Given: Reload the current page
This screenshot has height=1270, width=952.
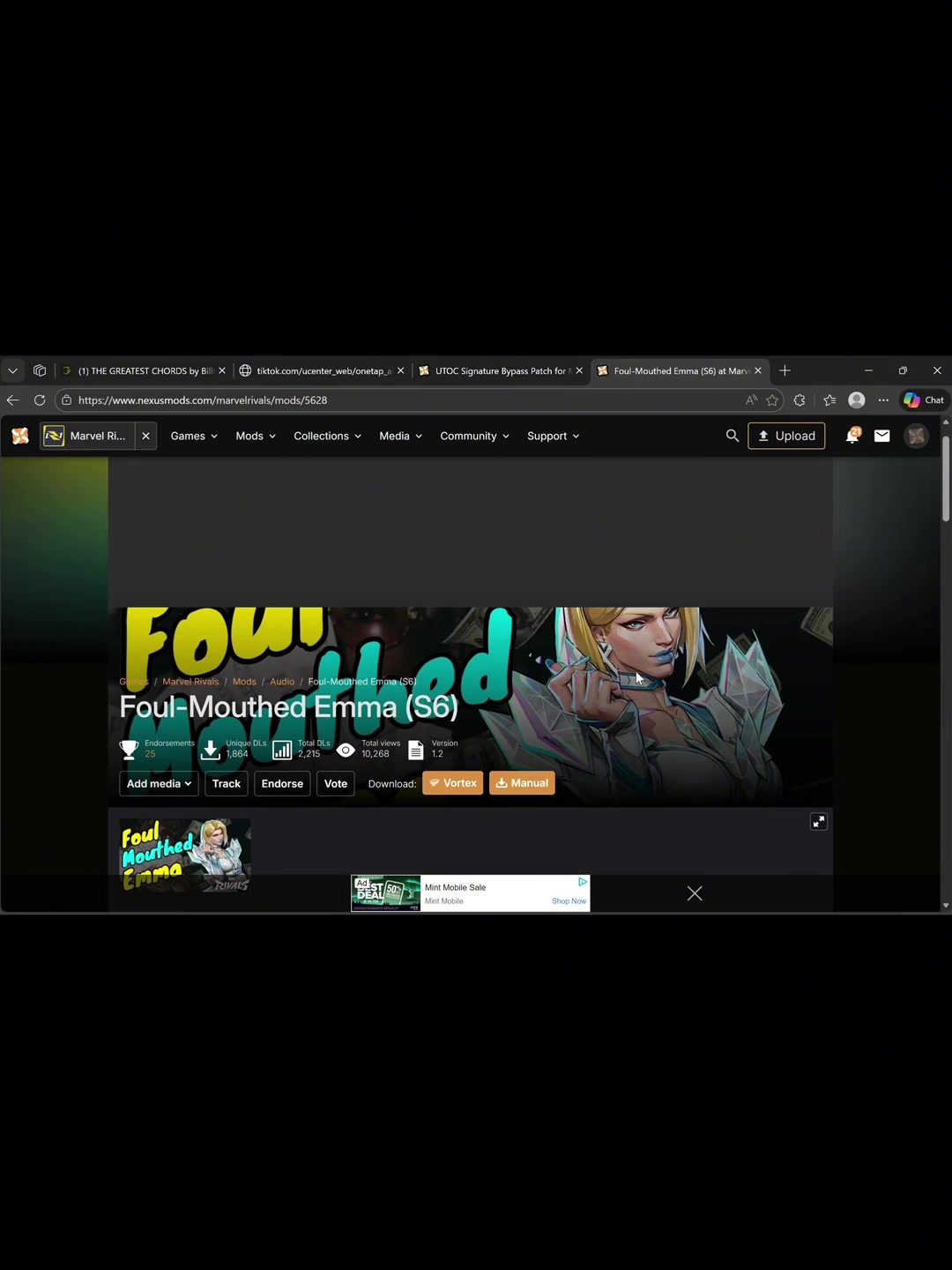Looking at the screenshot, I should (40, 400).
